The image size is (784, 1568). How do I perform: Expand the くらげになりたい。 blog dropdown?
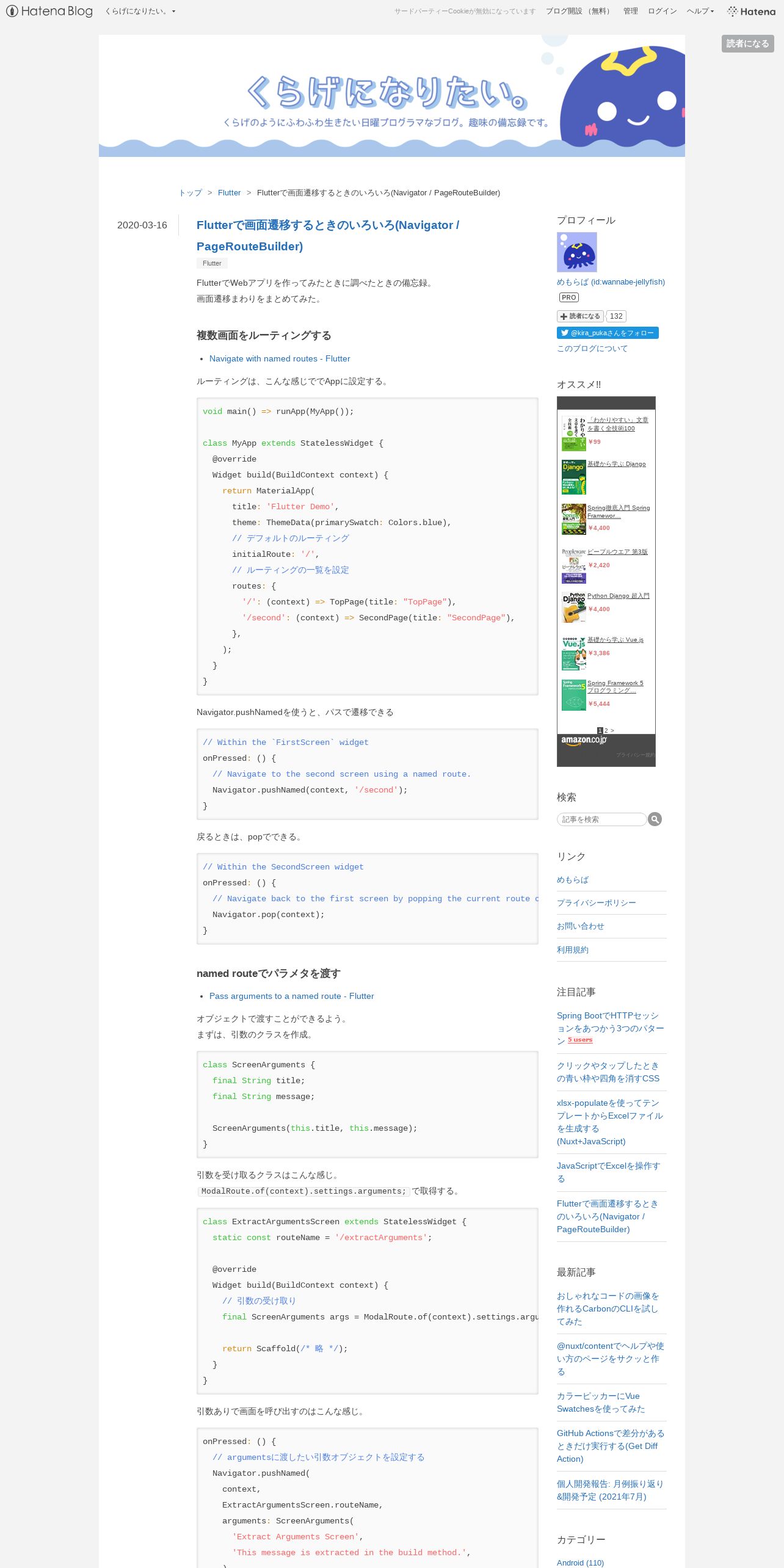(x=140, y=11)
